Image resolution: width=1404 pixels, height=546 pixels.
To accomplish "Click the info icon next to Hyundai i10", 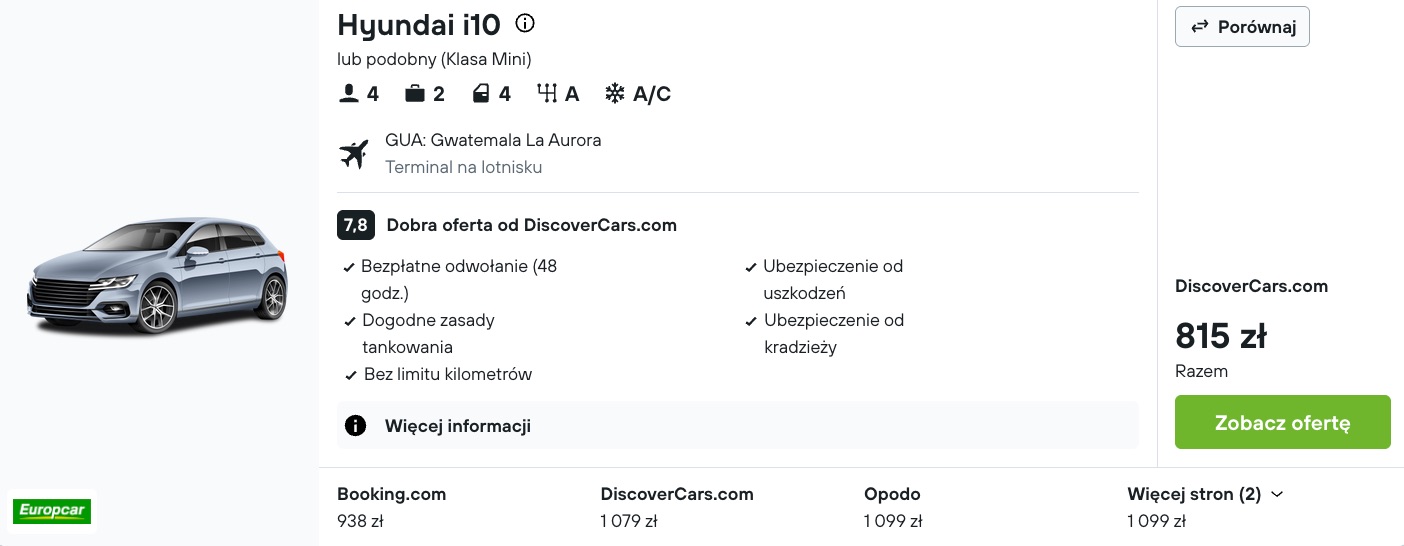I will pyautogui.click(x=525, y=23).
